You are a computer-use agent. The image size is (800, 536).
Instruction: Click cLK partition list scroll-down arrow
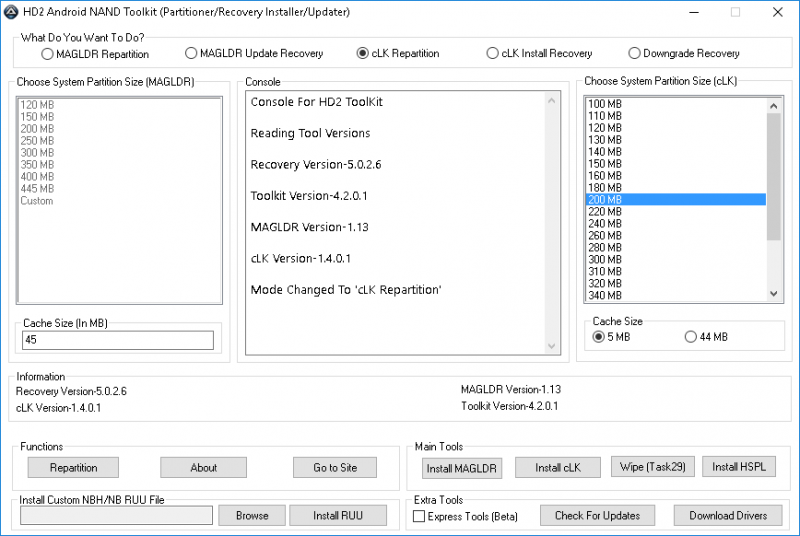click(x=773, y=294)
